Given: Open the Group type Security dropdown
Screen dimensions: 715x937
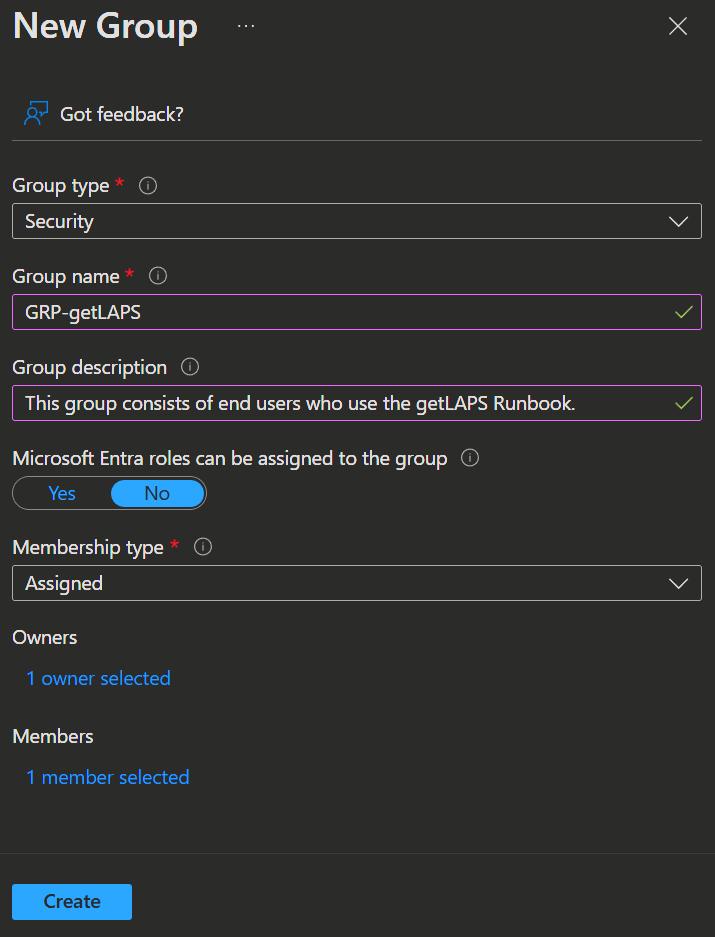Looking at the screenshot, I should (340, 222).
